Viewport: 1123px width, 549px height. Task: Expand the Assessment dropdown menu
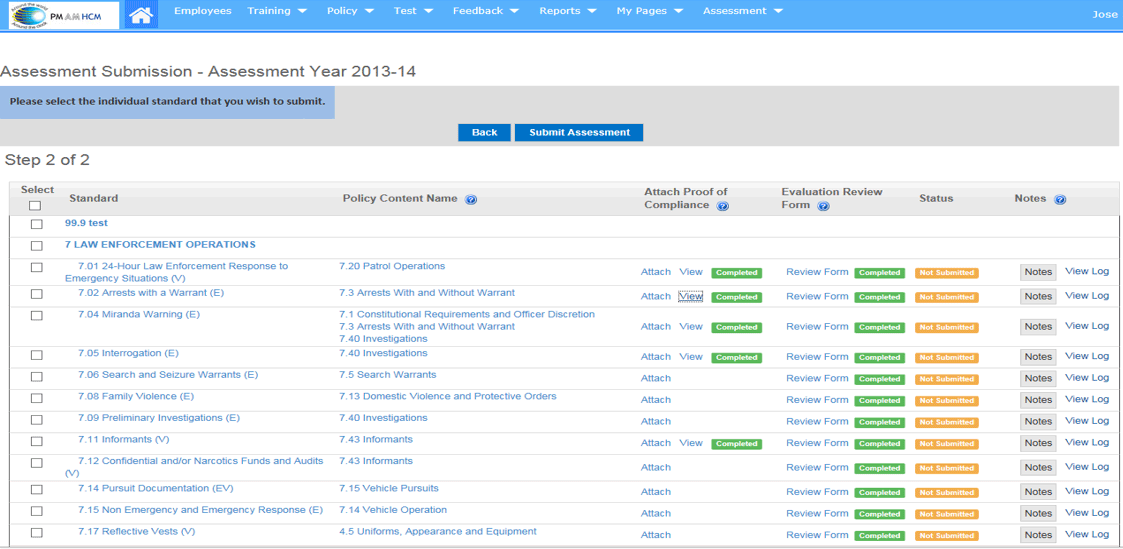point(742,11)
